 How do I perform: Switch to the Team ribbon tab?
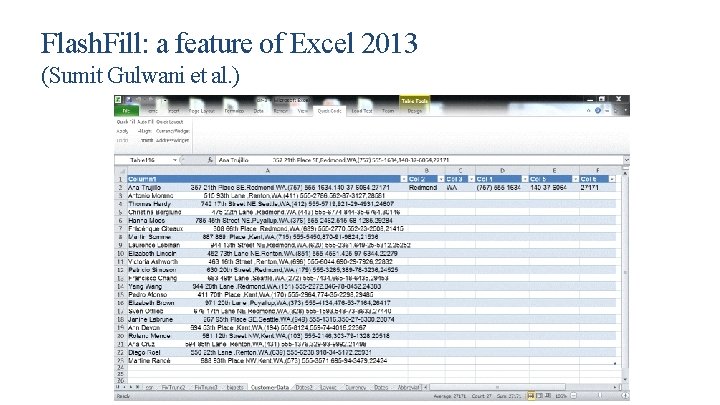pyautogui.click(x=388, y=111)
